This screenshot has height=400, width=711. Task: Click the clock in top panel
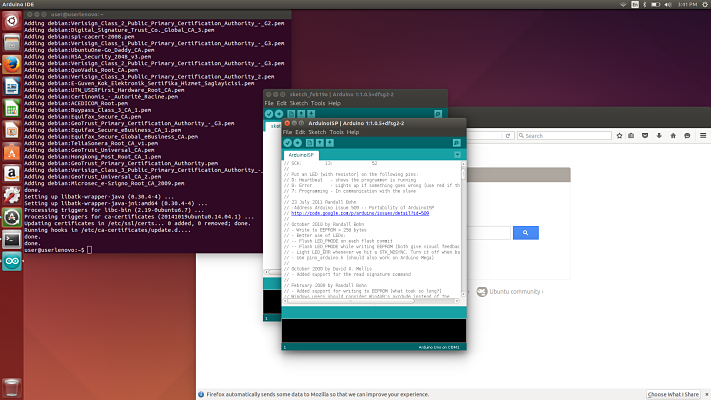click(x=687, y=4)
